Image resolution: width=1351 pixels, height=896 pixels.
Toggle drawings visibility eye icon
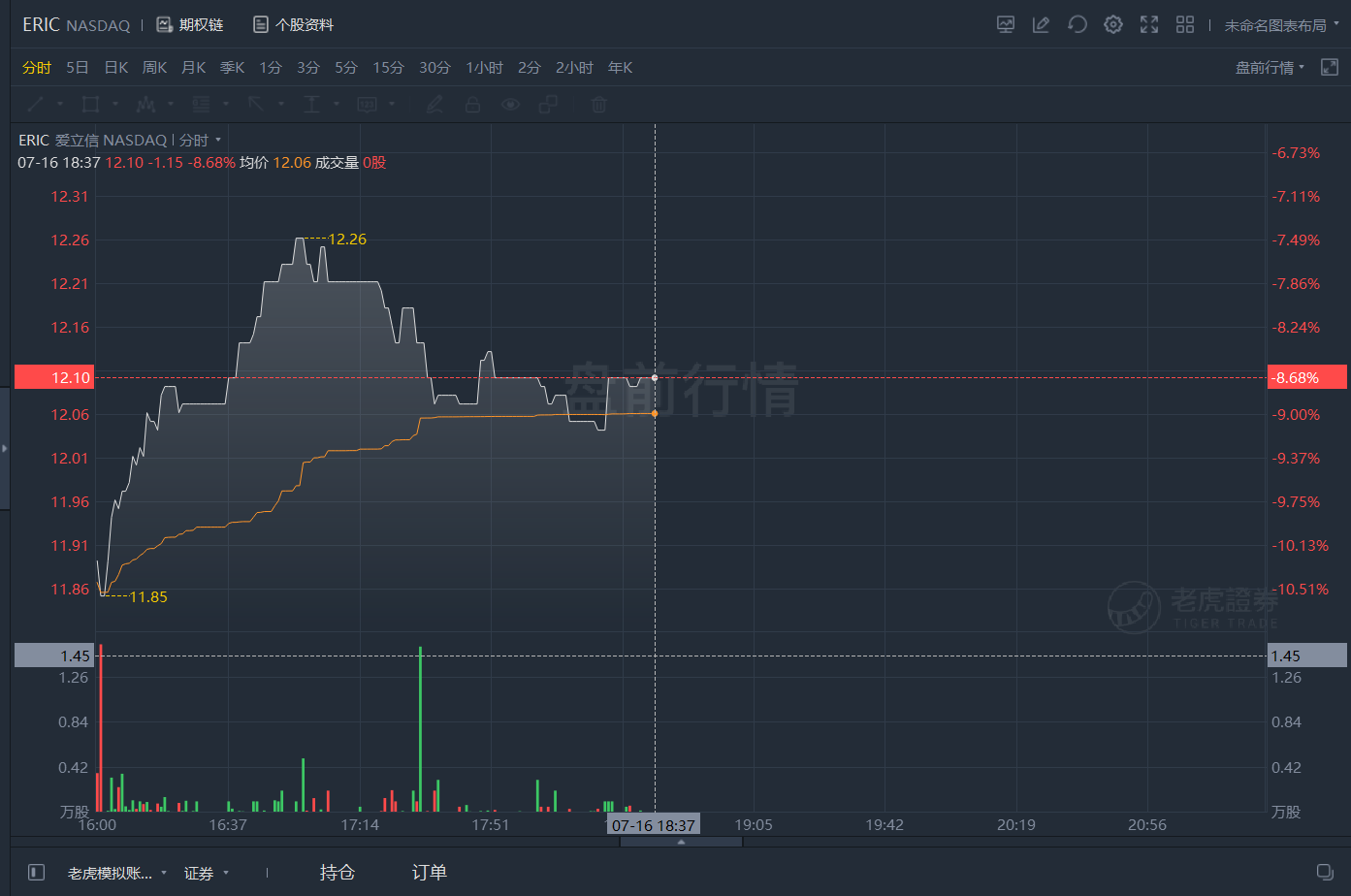[x=510, y=104]
